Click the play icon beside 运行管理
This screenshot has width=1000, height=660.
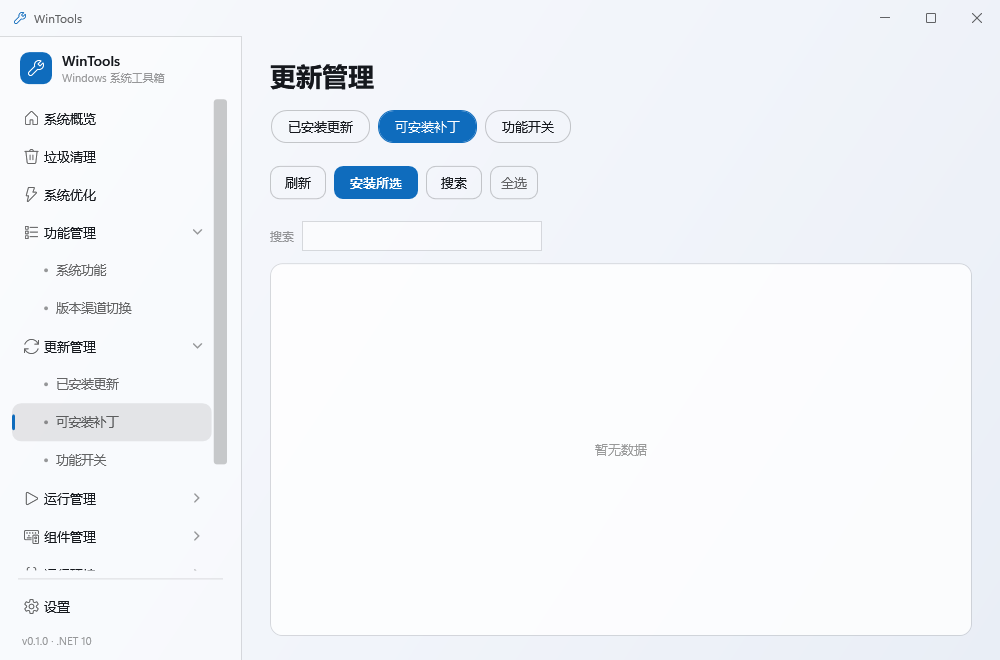point(31,499)
